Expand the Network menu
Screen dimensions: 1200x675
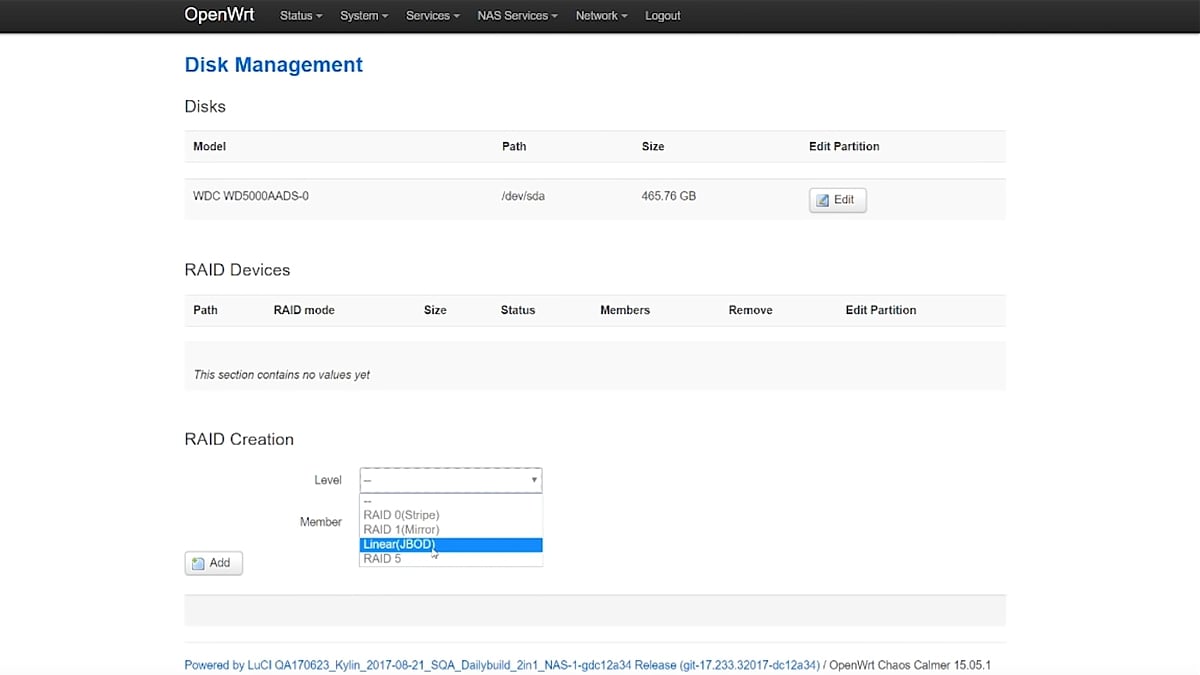(601, 16)
